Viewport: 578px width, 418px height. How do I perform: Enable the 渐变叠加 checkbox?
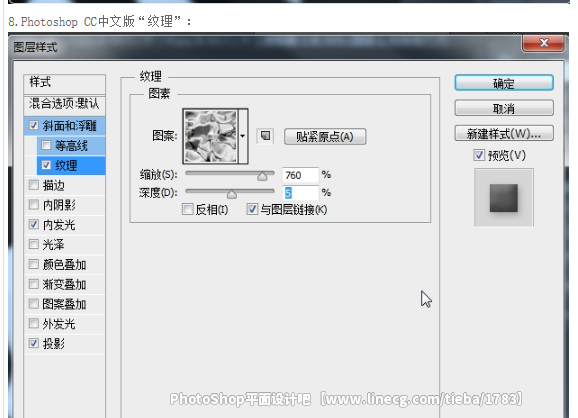click(x=34, y=284)
